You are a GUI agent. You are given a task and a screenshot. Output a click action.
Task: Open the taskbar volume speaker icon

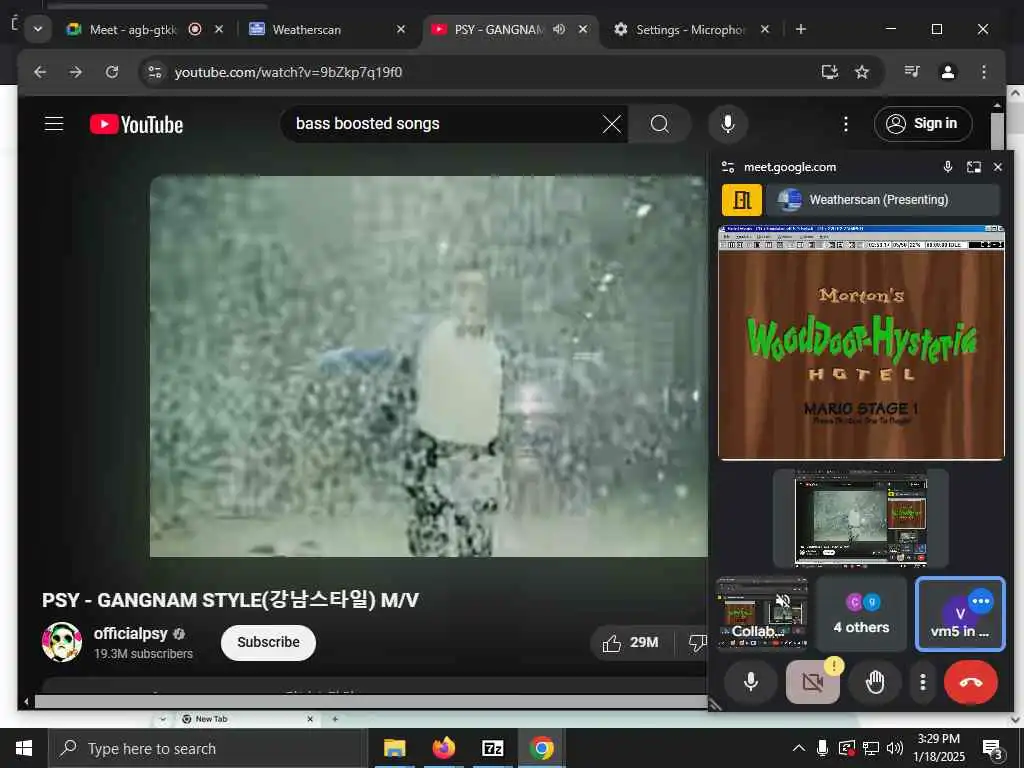[895, 748]
